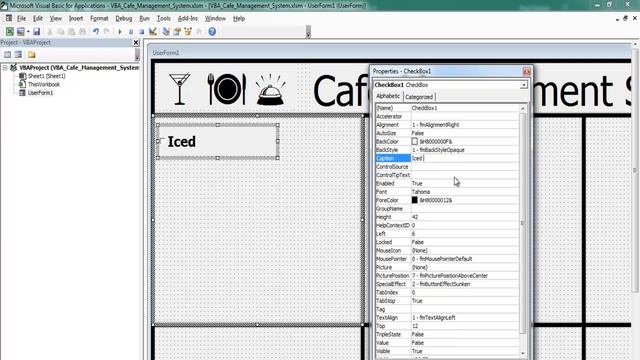Image resolution: width=640 pixels, height=360 pixels.
Task: Click the Cut toolbar icon
Action: 50,31
